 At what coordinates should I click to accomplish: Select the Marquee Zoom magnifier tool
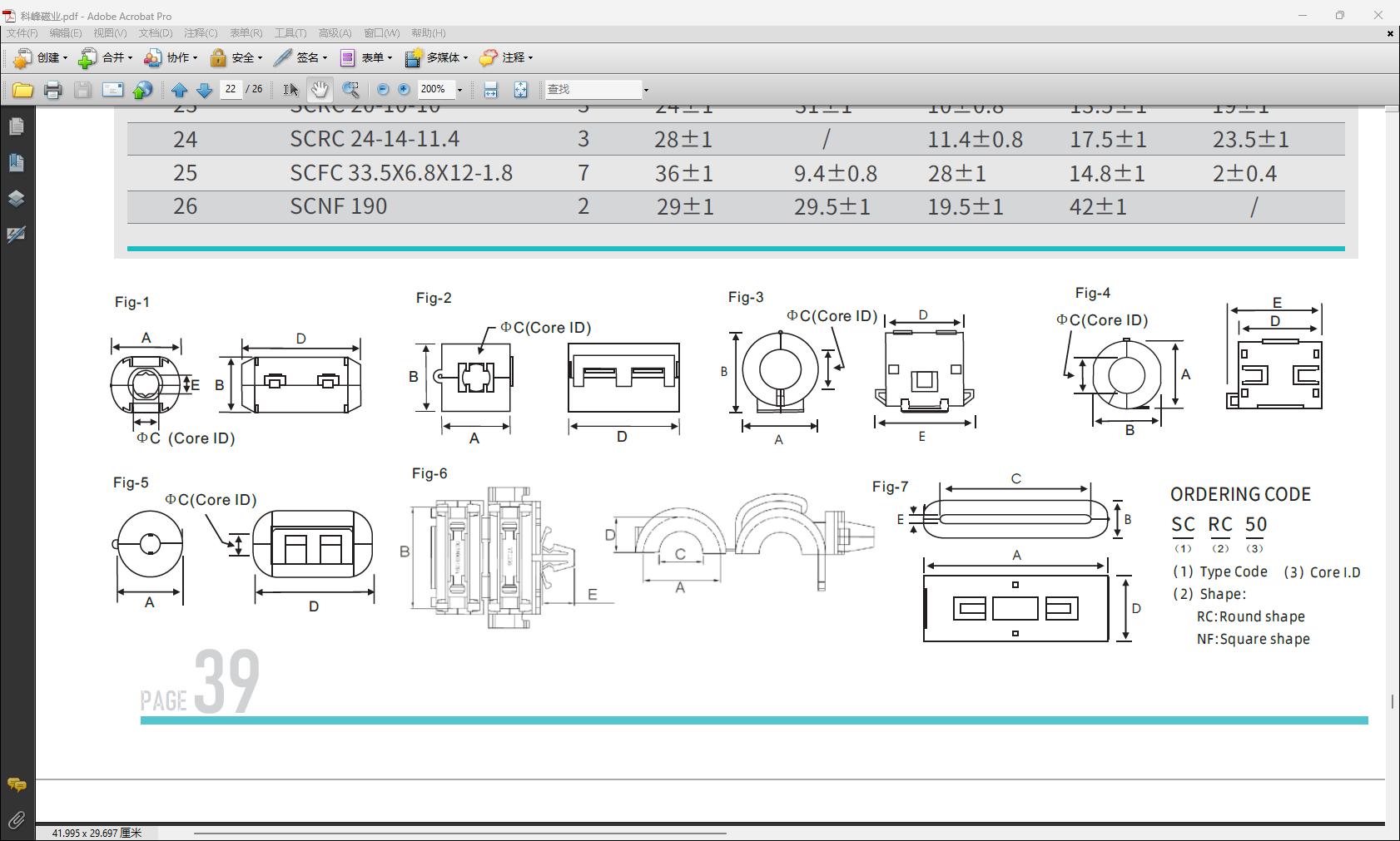click(351, 90)
